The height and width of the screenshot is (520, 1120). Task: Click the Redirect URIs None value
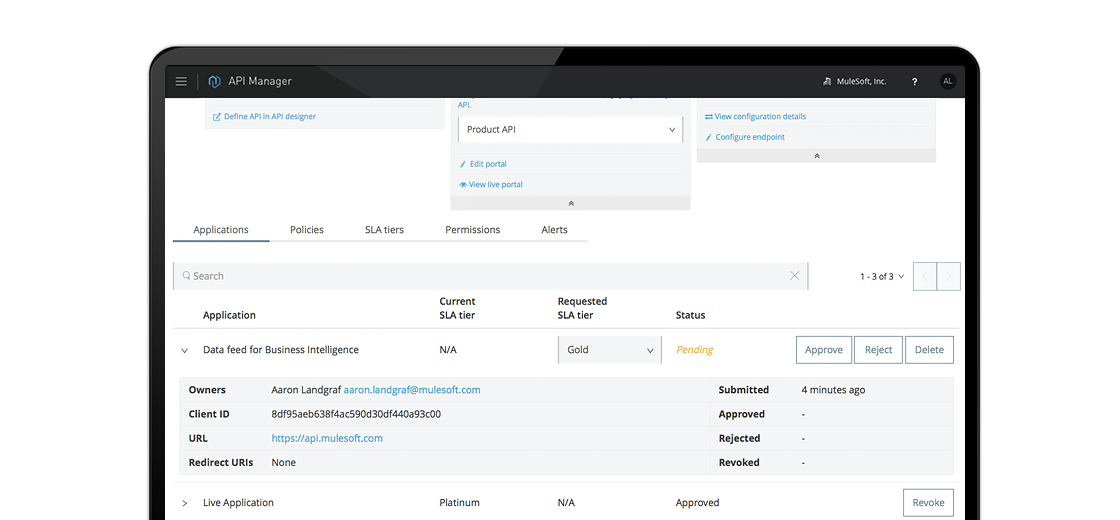coord(284,463)
